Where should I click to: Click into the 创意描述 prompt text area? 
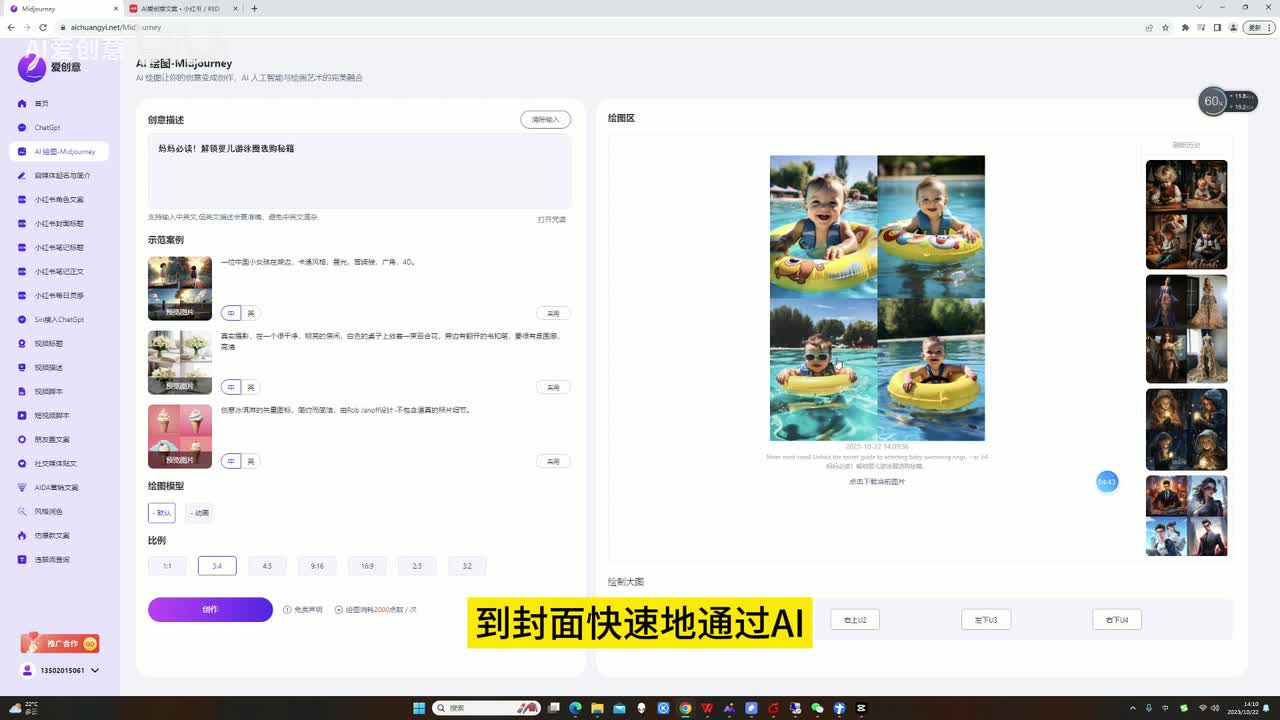pos(359,172)
